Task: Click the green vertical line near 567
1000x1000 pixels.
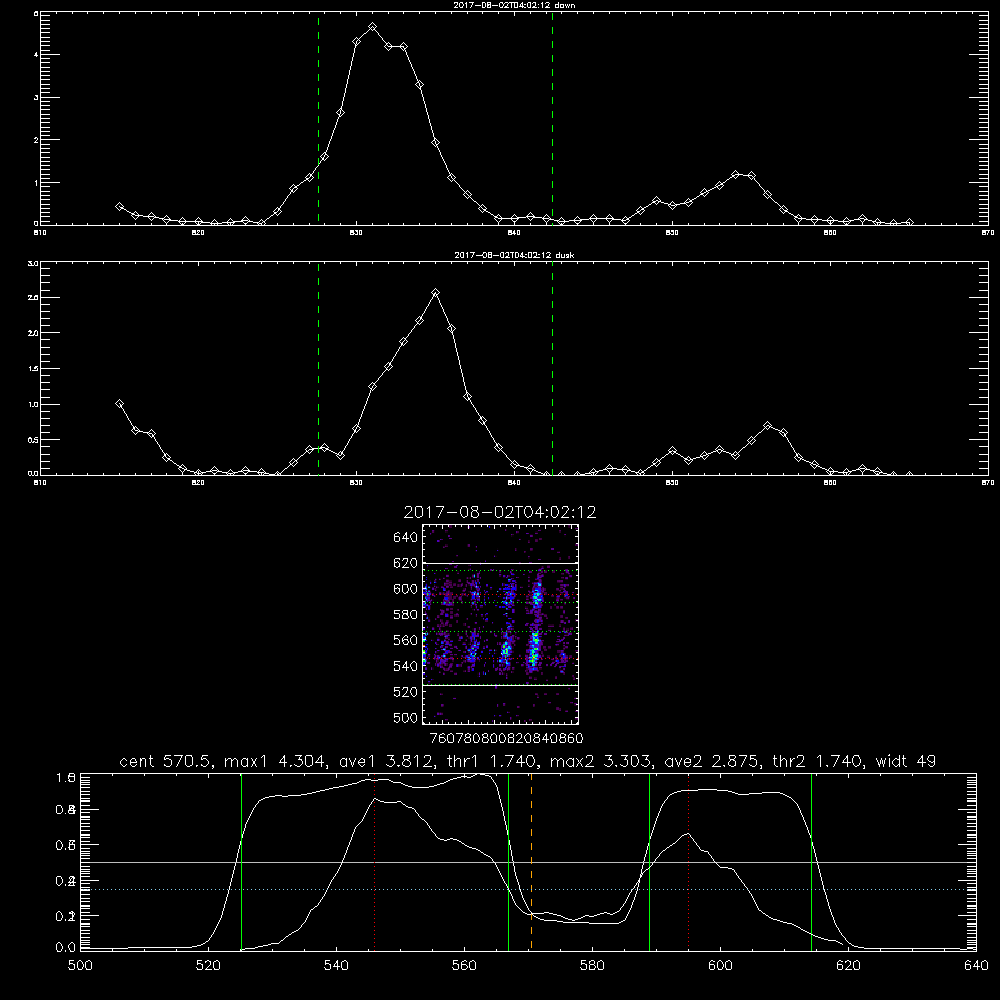Action: point(508,862)
